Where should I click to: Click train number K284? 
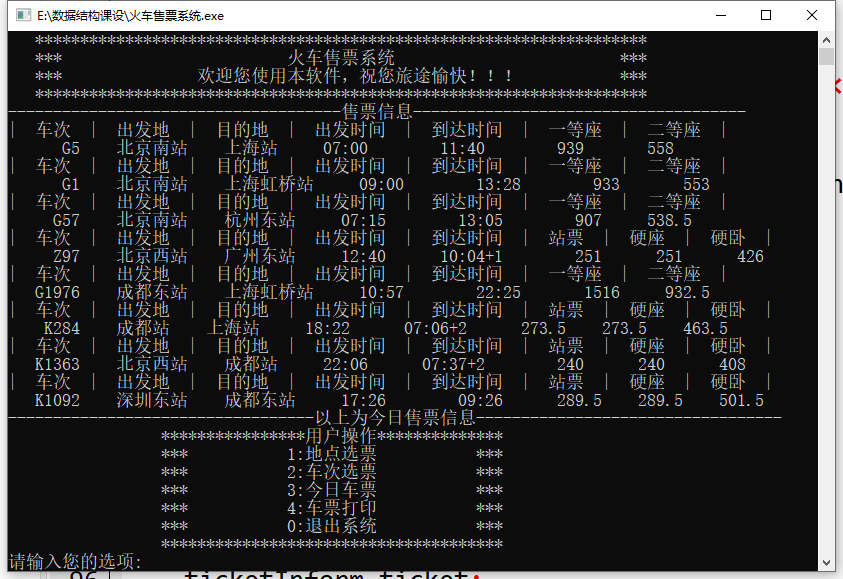pyautogui.click(x=62, y=328)
